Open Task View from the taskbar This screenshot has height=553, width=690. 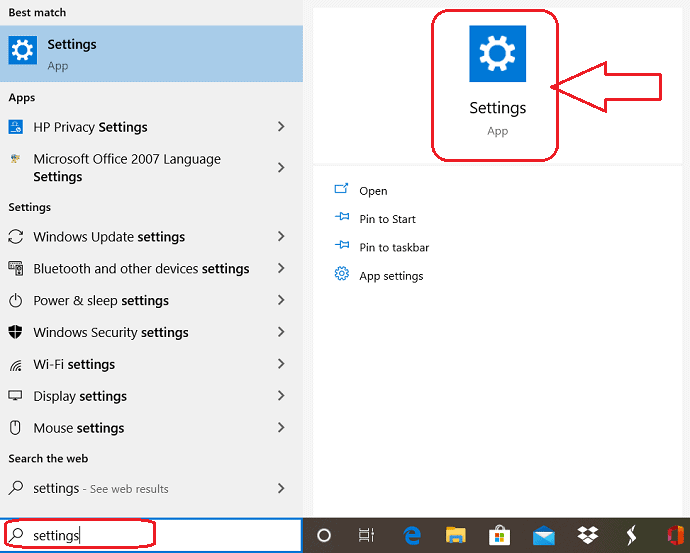pyautogui.click(x=366, y=535)
